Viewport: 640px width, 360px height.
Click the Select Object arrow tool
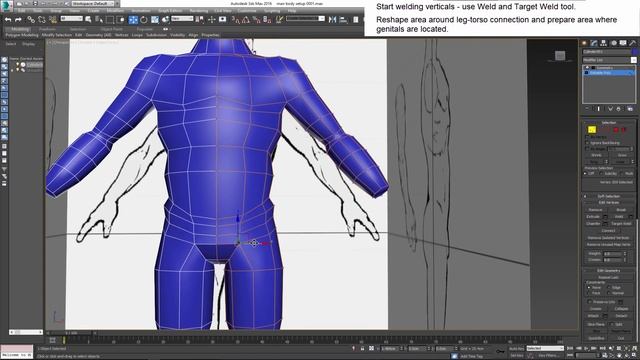[x=88, y=19]
